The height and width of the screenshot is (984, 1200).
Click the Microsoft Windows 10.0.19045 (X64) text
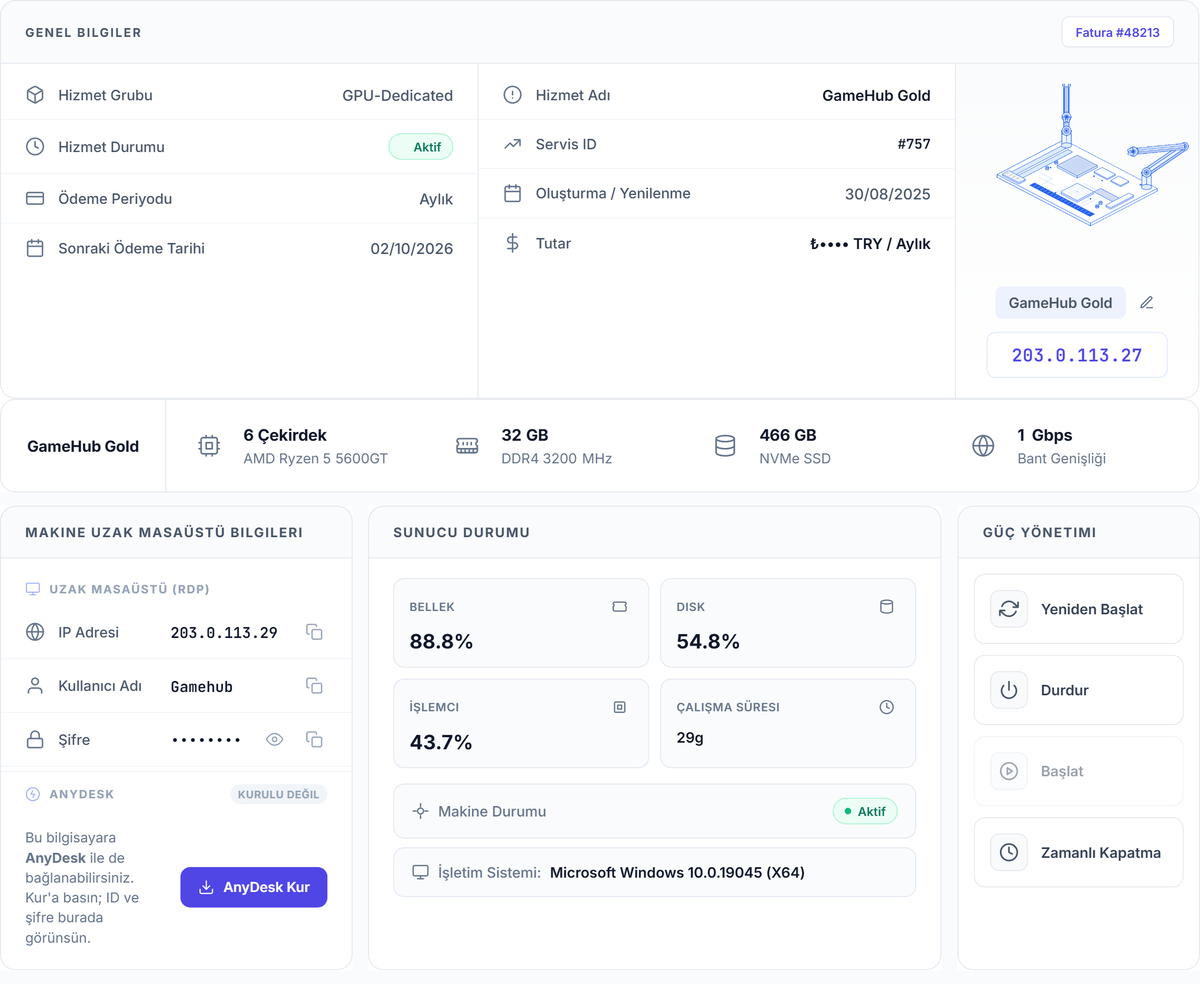[677, 873]
